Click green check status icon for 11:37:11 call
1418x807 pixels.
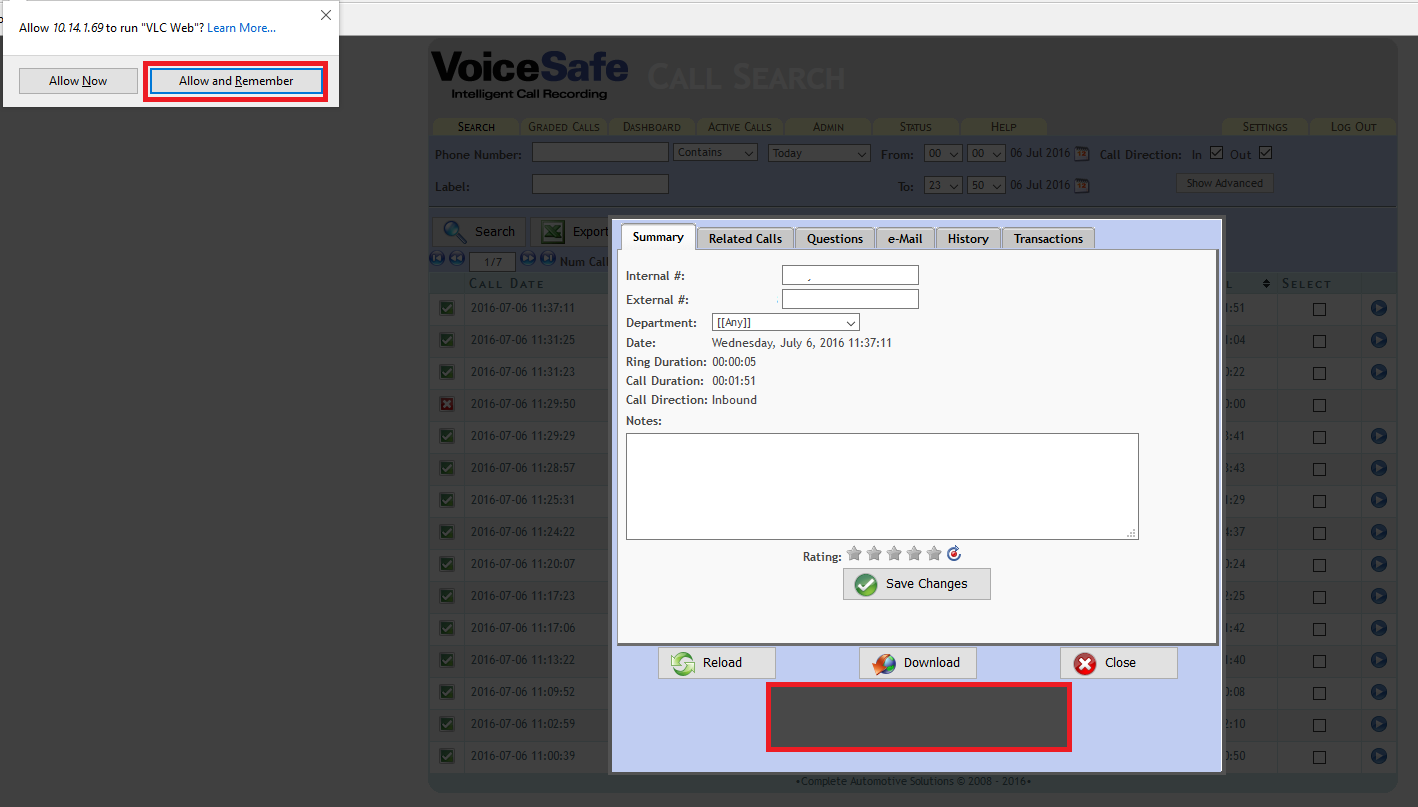click(447, 308)
